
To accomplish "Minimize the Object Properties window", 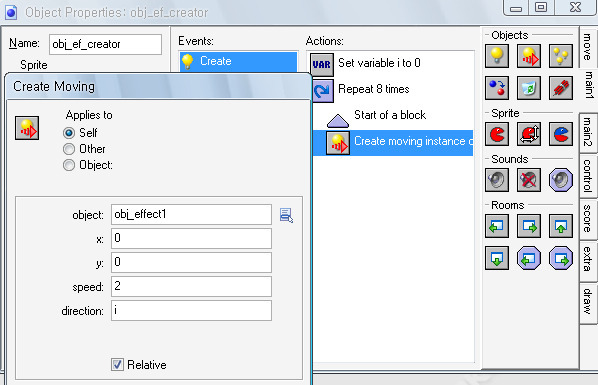I will pos(516,8).
